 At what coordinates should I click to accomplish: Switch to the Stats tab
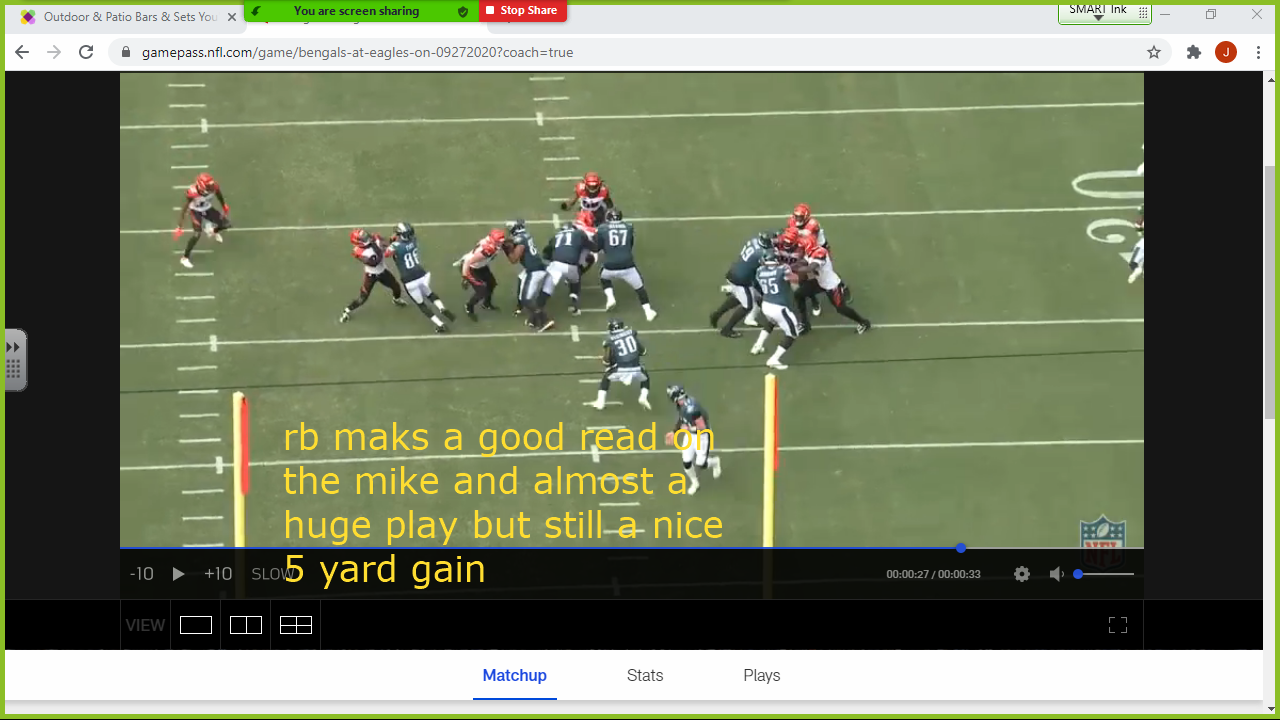644,675
